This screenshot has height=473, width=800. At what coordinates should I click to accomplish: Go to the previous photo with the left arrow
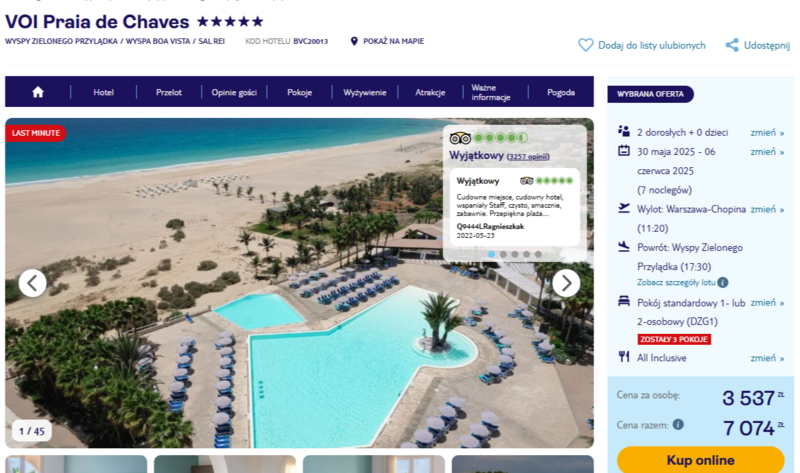pyautogui.click(x=33, y=283)
